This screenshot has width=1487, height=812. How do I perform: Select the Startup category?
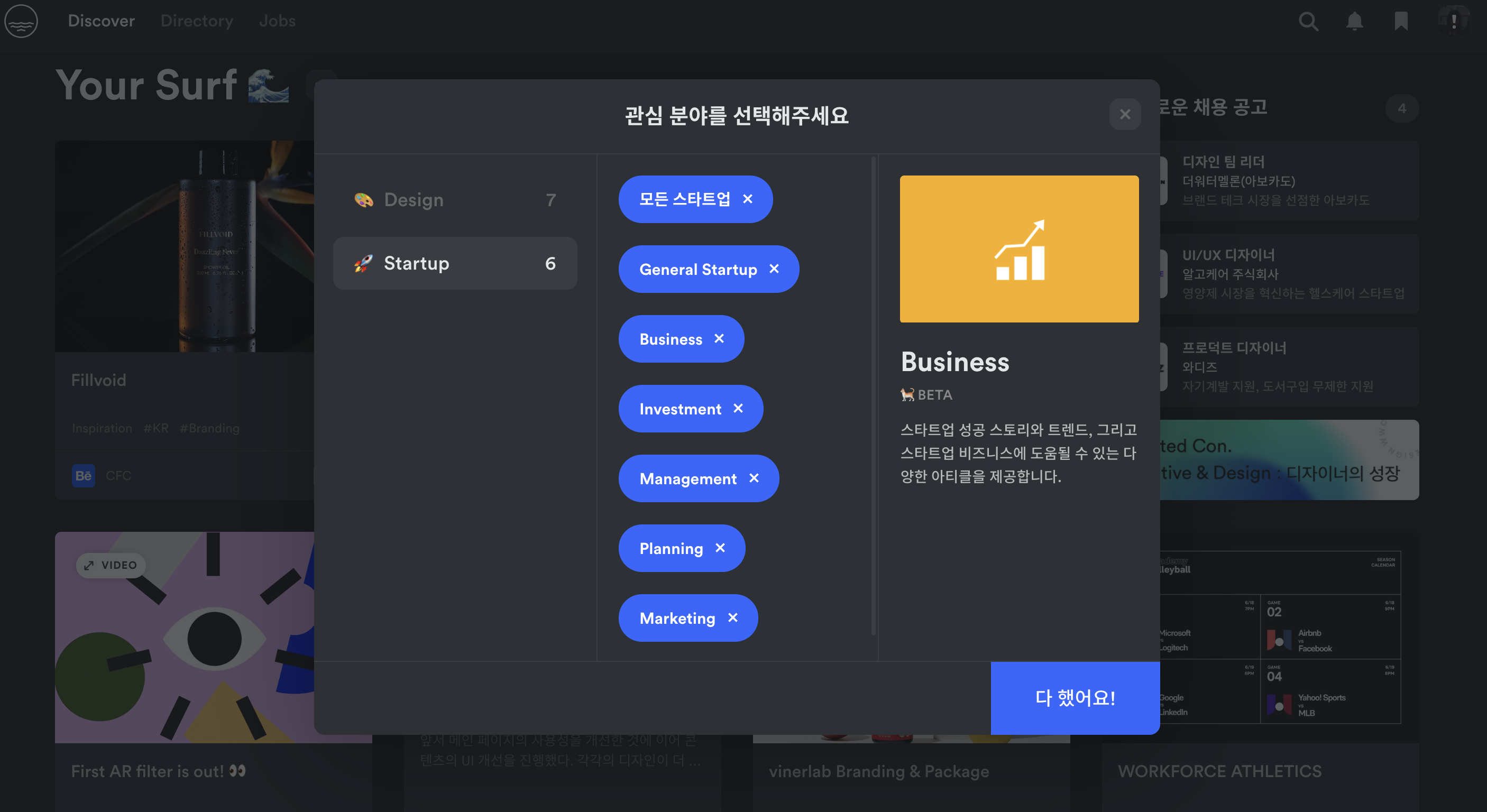455,263
